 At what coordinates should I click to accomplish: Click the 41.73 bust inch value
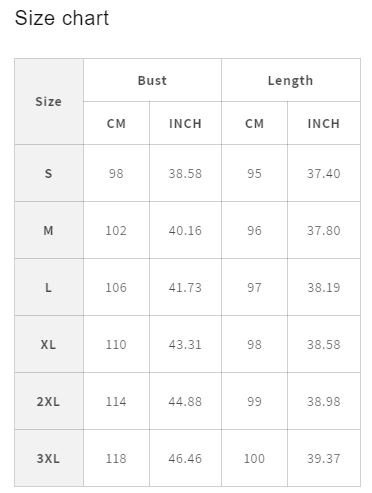(x=185, y=287)
